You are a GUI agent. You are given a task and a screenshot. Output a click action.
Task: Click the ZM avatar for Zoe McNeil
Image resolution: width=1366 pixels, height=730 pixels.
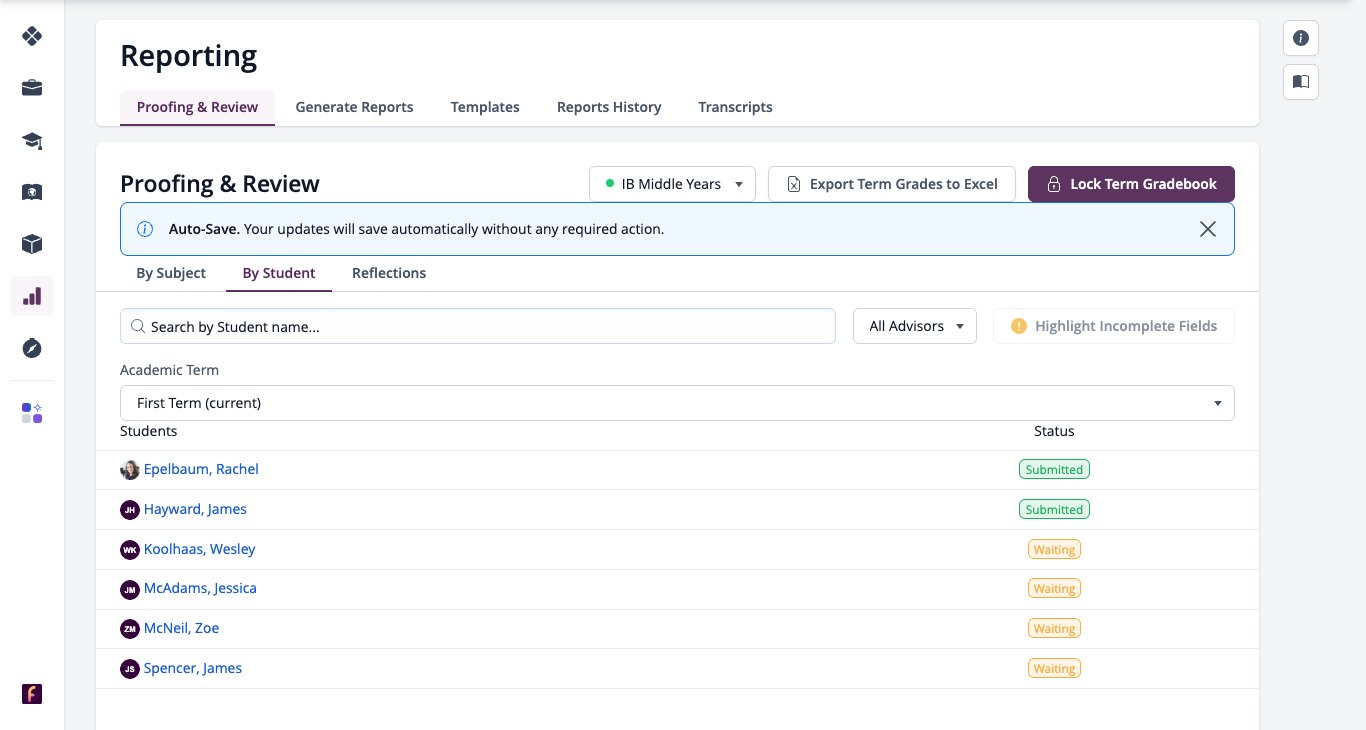pos(130,629)
